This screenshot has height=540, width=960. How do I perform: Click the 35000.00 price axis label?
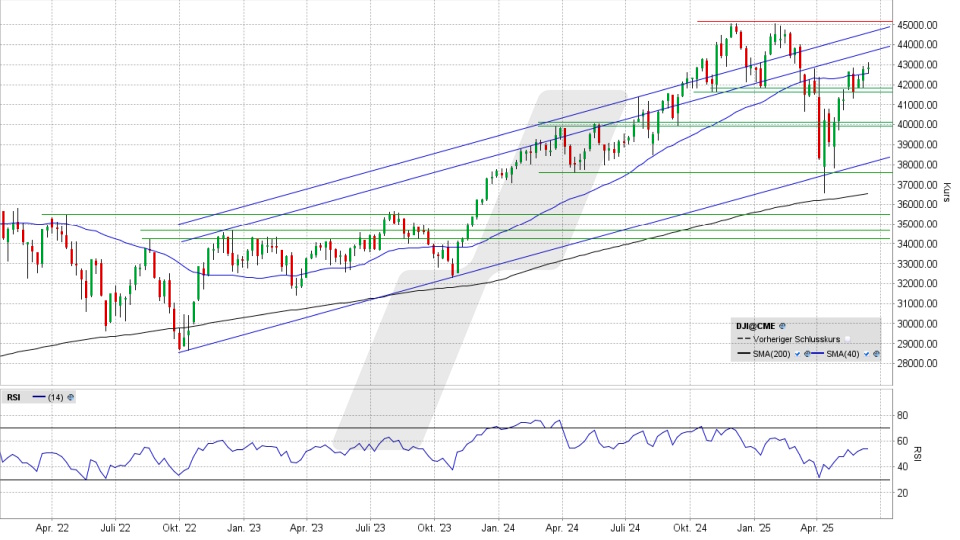pyautogui.click(x=917, y=224)
